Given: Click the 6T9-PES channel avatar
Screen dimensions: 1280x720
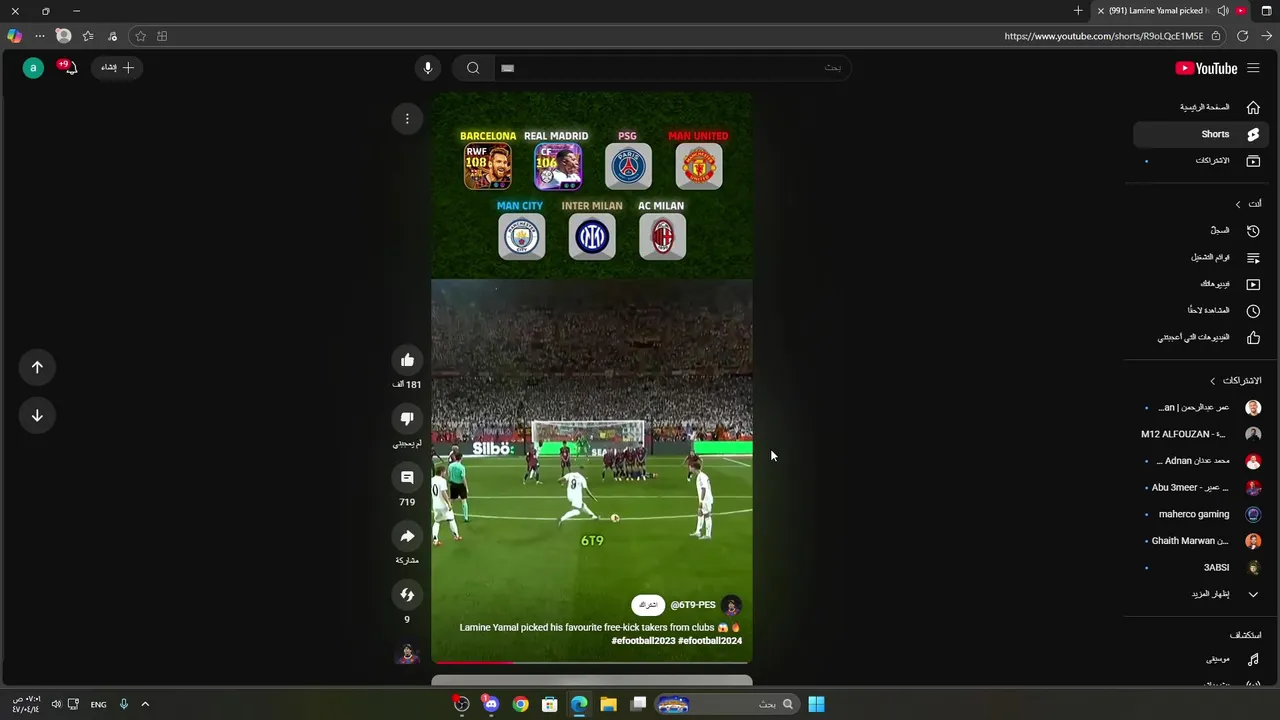Looking at the screenshot, I should coord(732,605).
